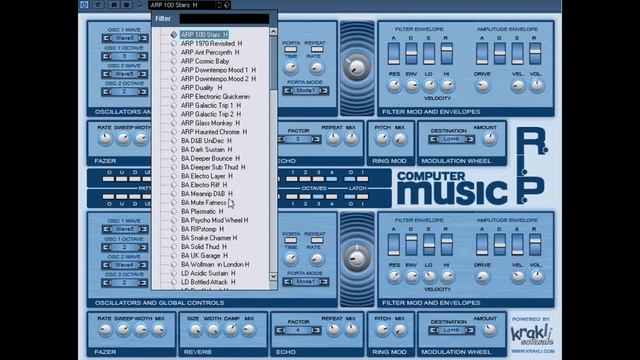This screenshot has height=360, width=640.
Task: Select BA RIPstomp H entry
Action: [x=202, y=229]
